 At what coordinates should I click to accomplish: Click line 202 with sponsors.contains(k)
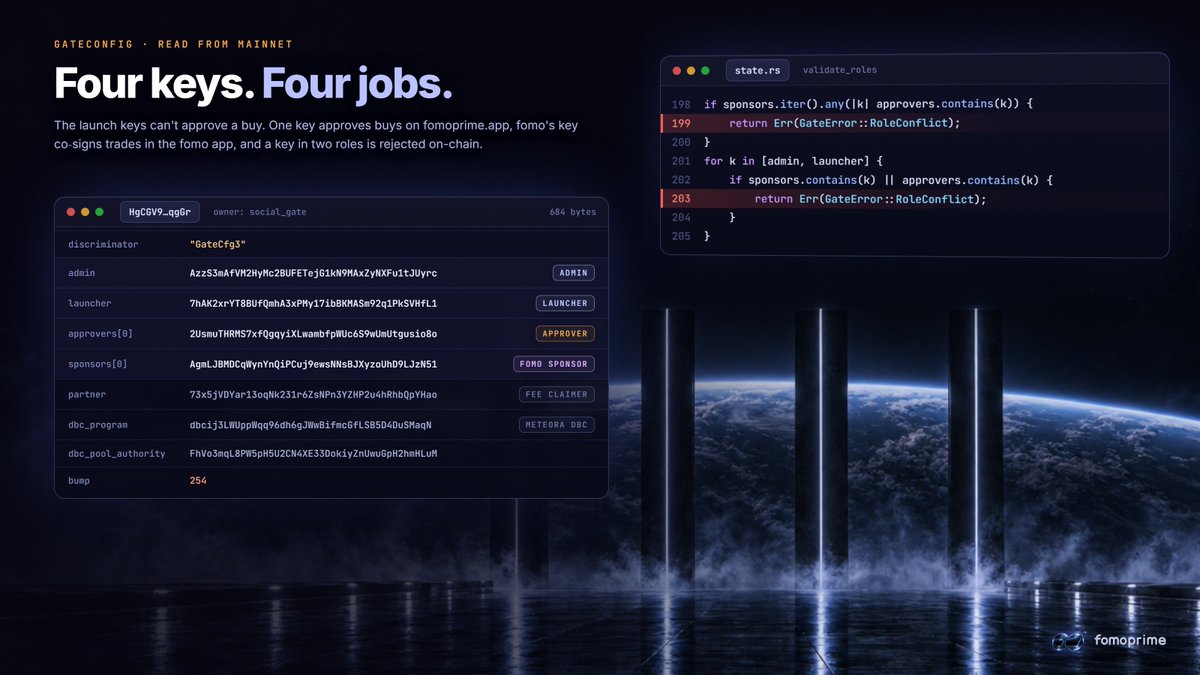891,180
